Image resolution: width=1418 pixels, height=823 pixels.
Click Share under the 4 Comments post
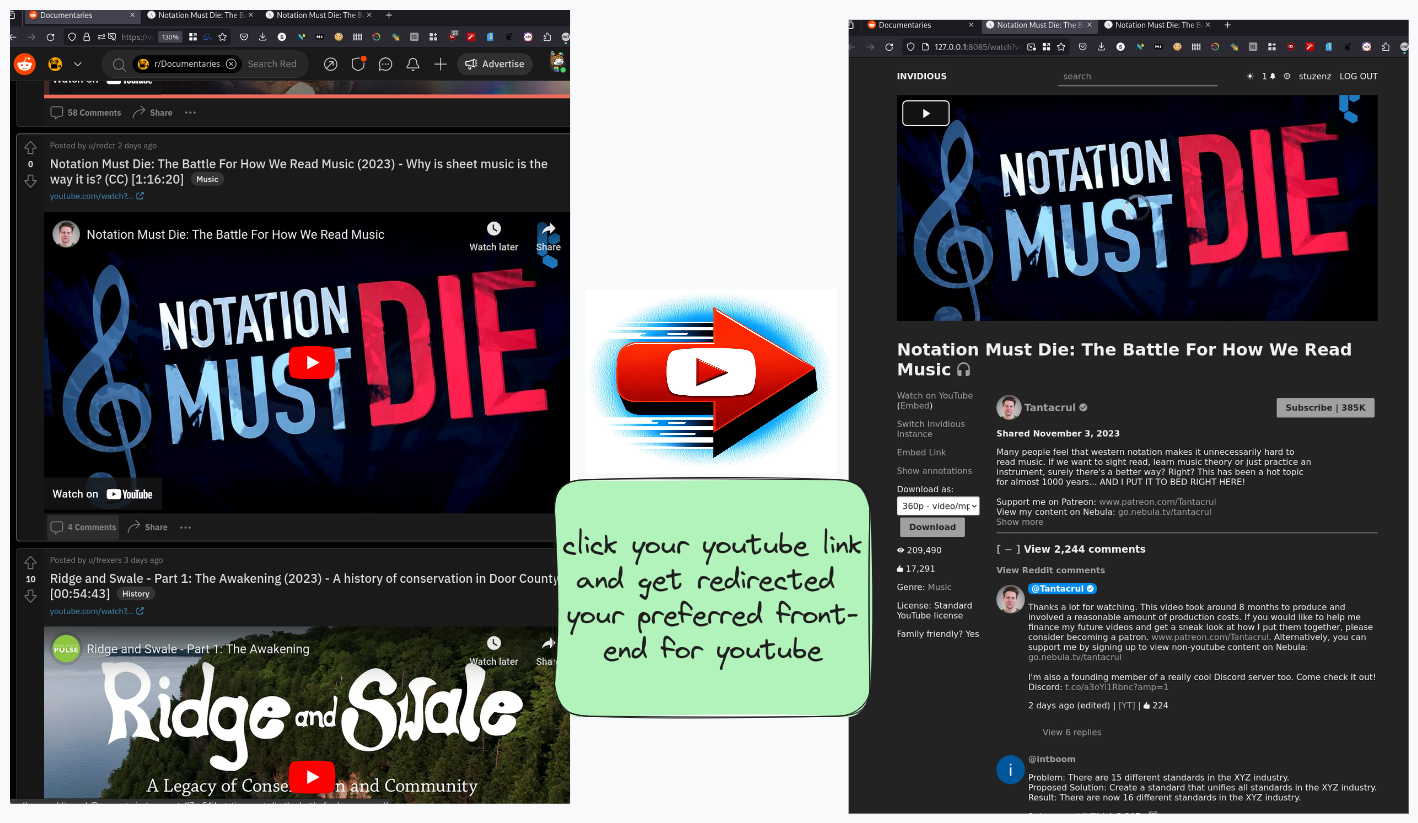point(147,527)
